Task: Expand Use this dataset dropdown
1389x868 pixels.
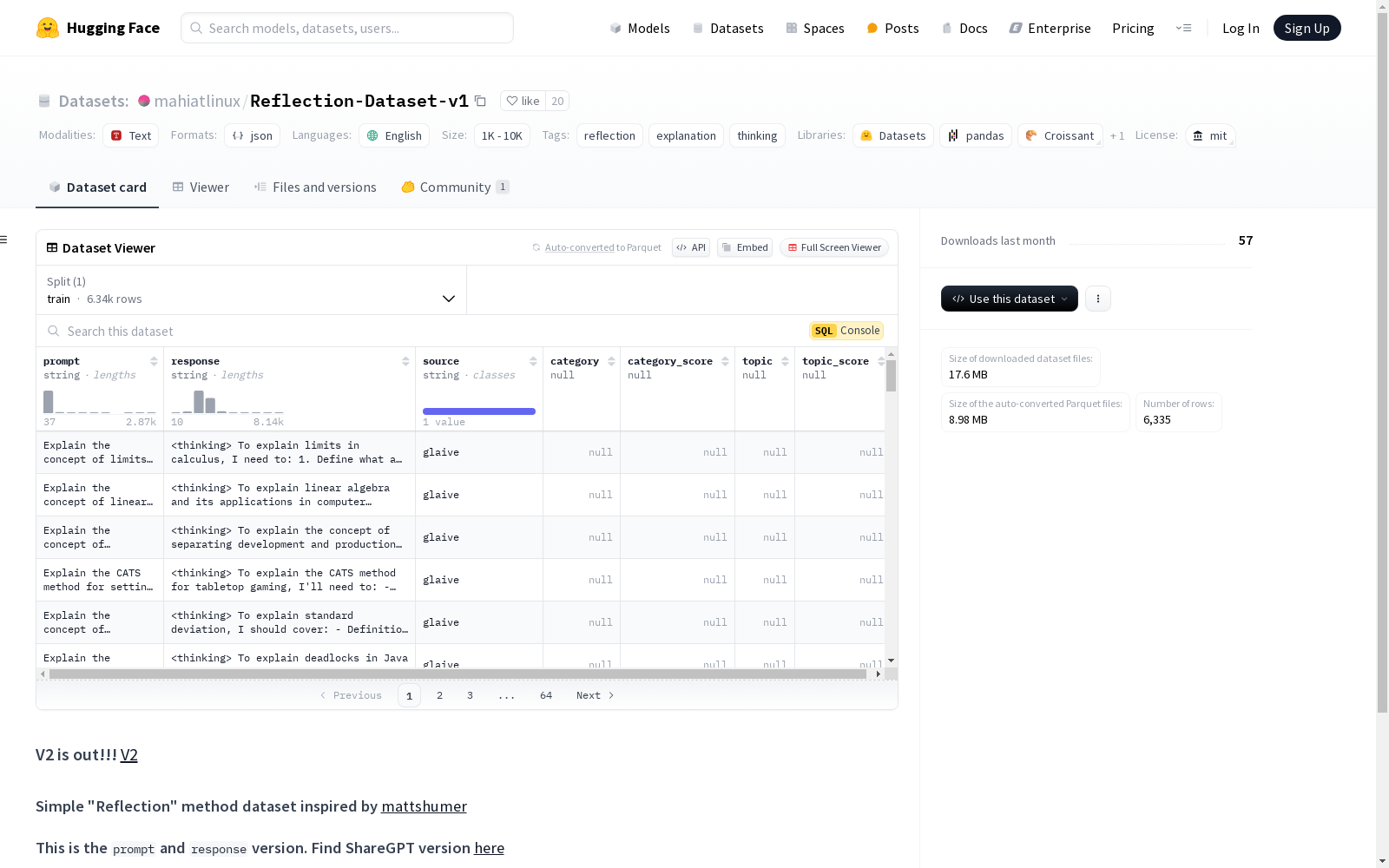Action: point(1010,299)
